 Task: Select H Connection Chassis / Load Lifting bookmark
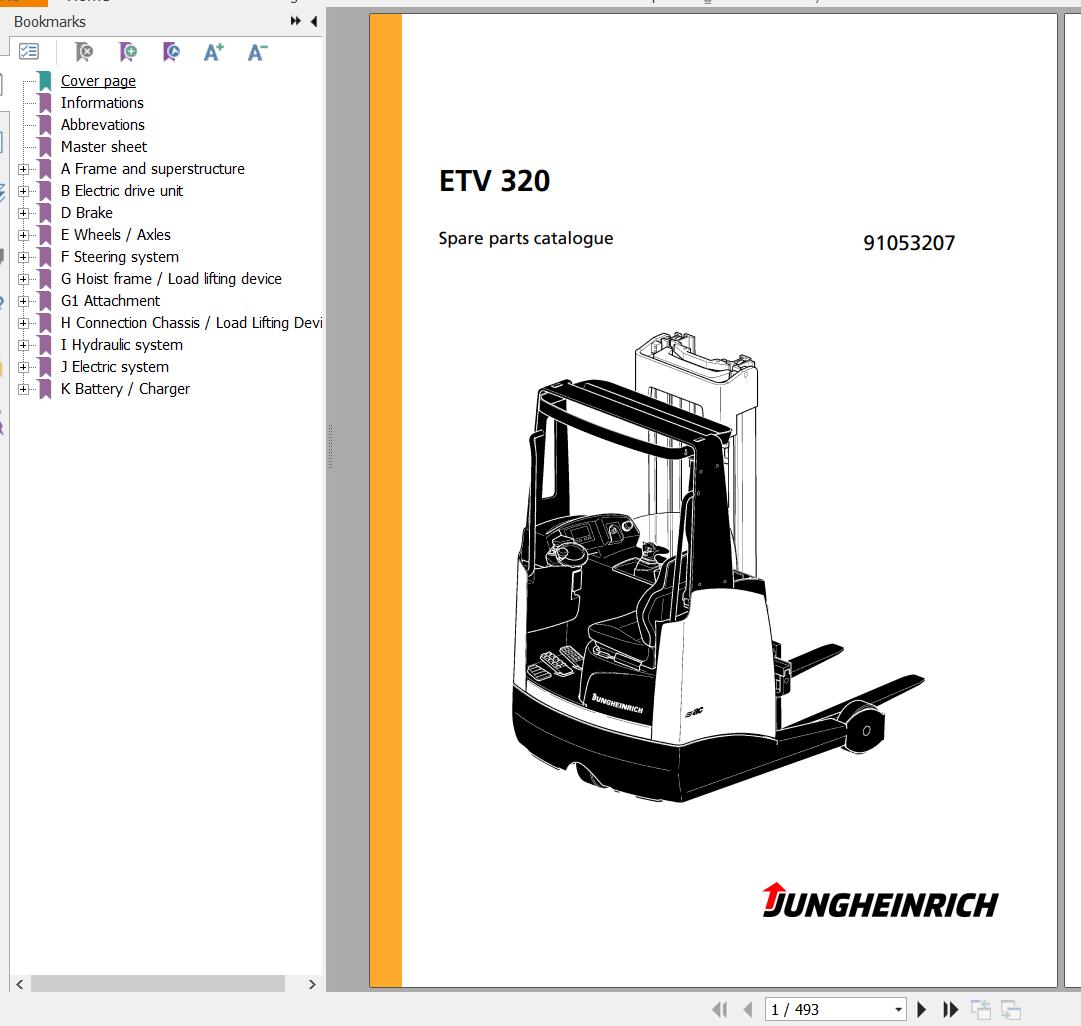point(192,323)
